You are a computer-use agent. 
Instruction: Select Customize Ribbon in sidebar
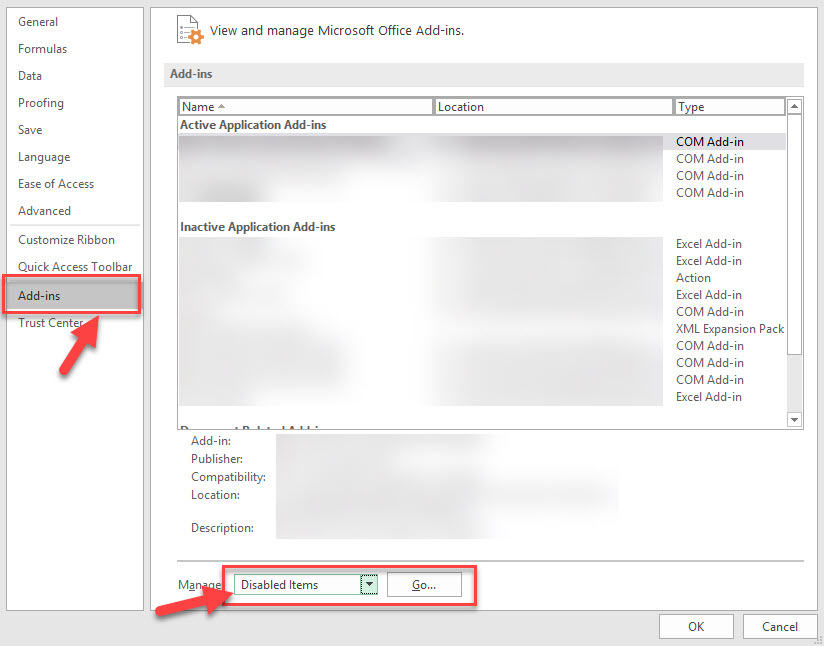click(x=67, y=240)
